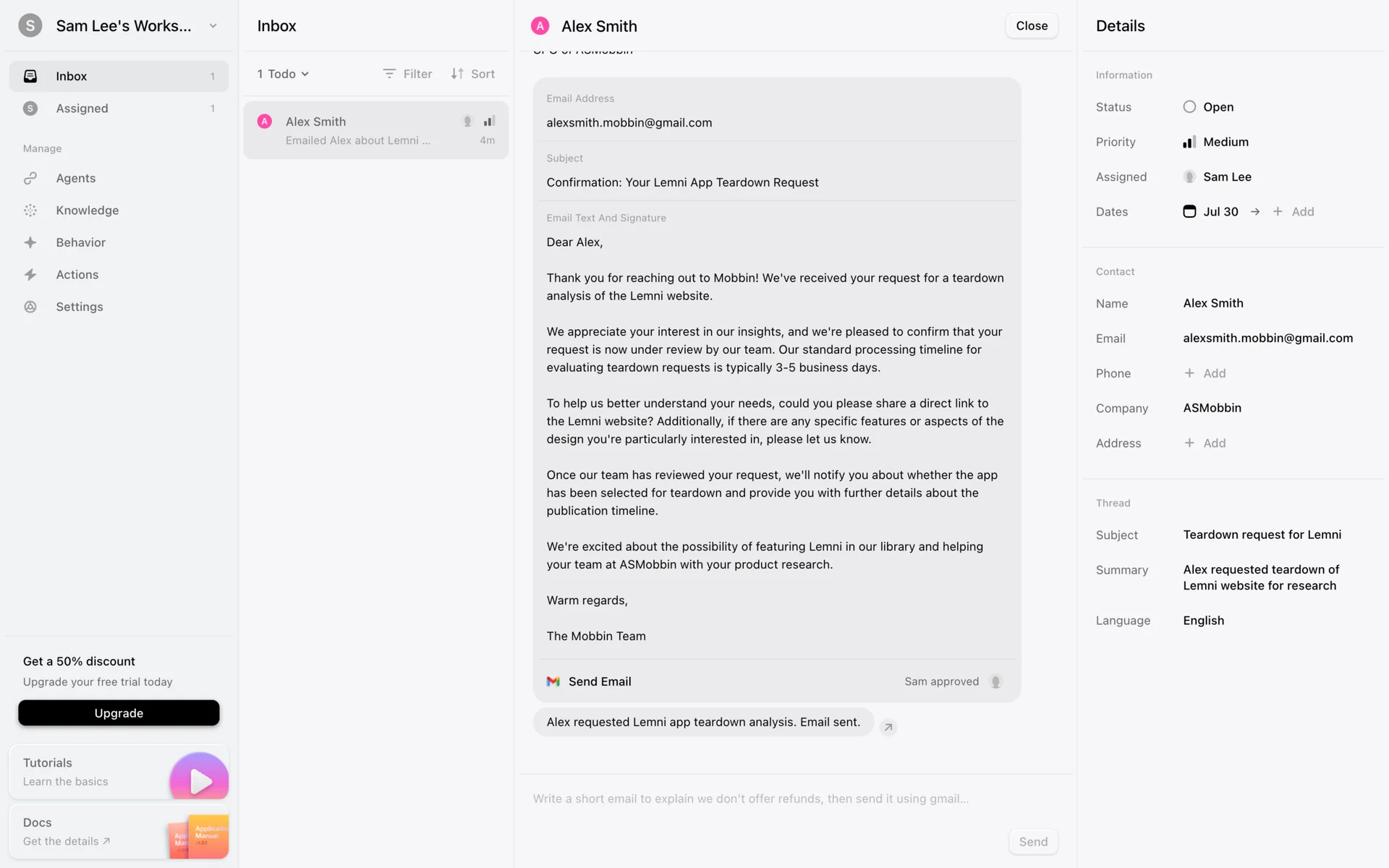This screenshot has width=1389, height=868.
Task: Click the Gmail icon beside Send Email
Action: 553,681
